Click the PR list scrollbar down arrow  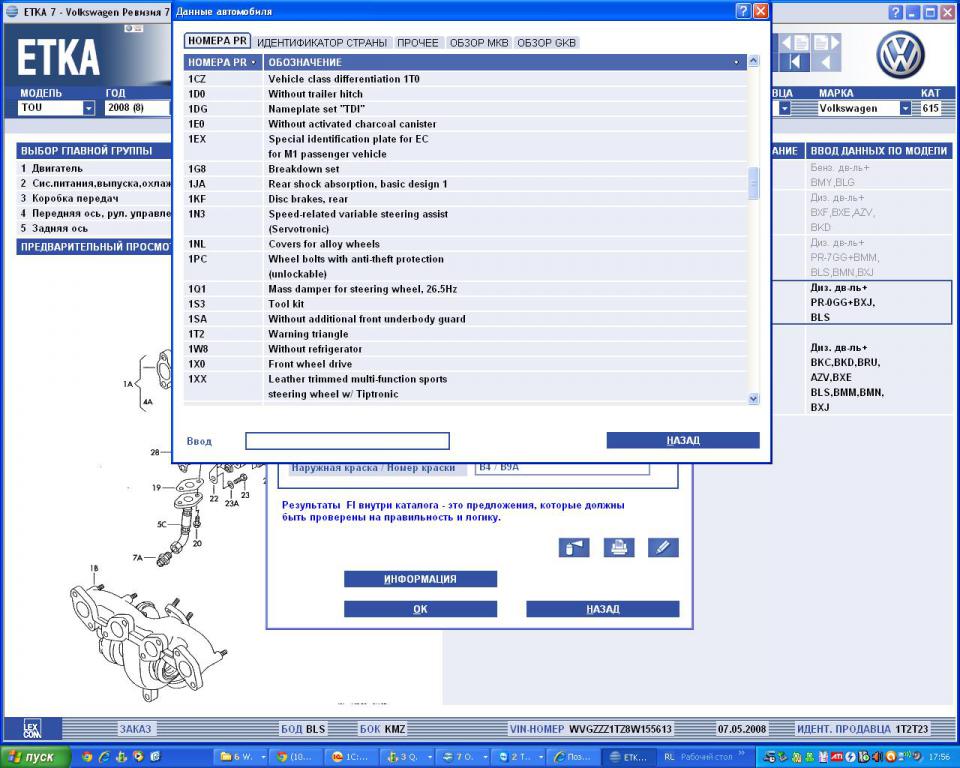753,398
